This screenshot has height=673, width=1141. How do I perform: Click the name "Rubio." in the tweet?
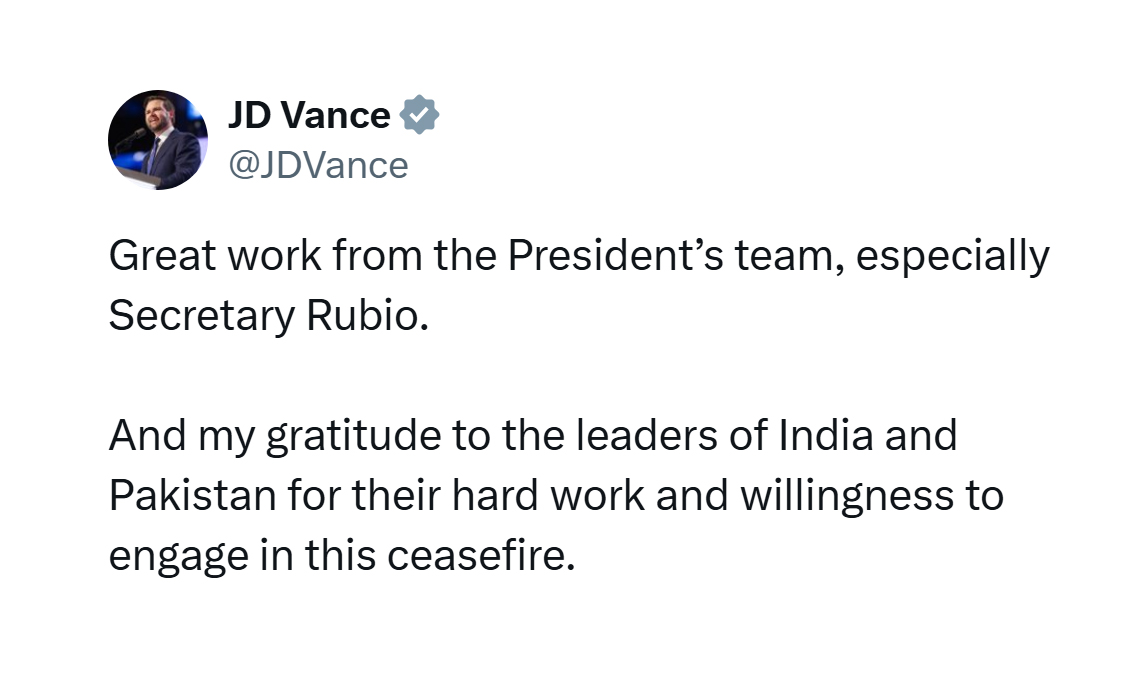pyautogui.click(x=367, y=315)
